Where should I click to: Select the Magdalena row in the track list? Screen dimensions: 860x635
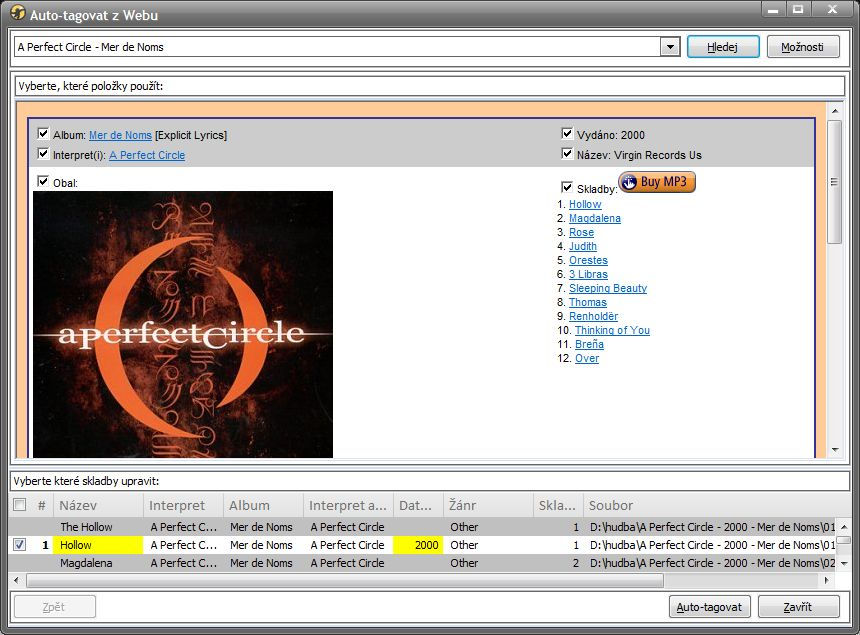coord(422,563)
